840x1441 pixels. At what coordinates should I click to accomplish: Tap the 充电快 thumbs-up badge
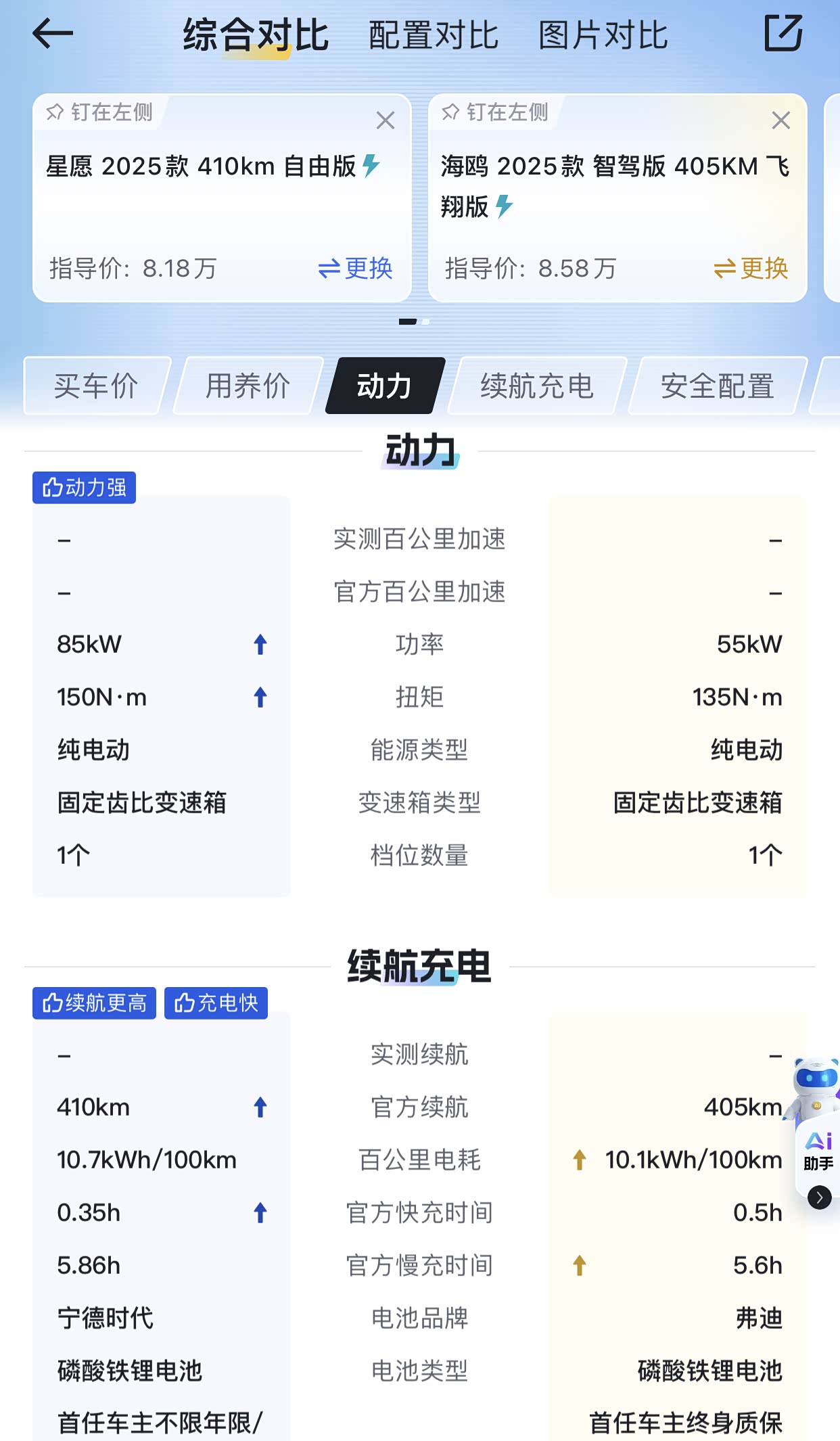click(x=216, y=1003)
